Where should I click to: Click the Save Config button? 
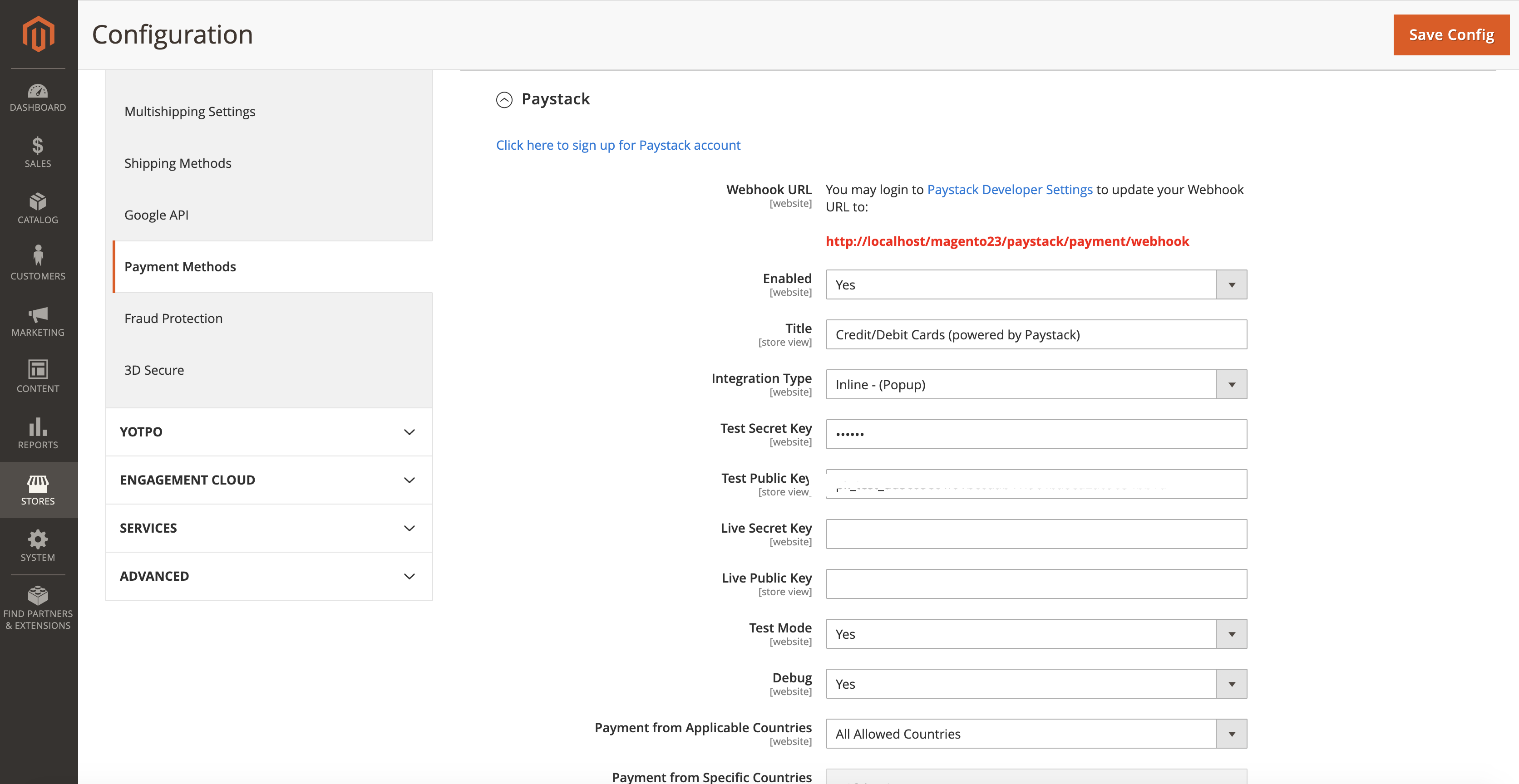click(1450, 35)
